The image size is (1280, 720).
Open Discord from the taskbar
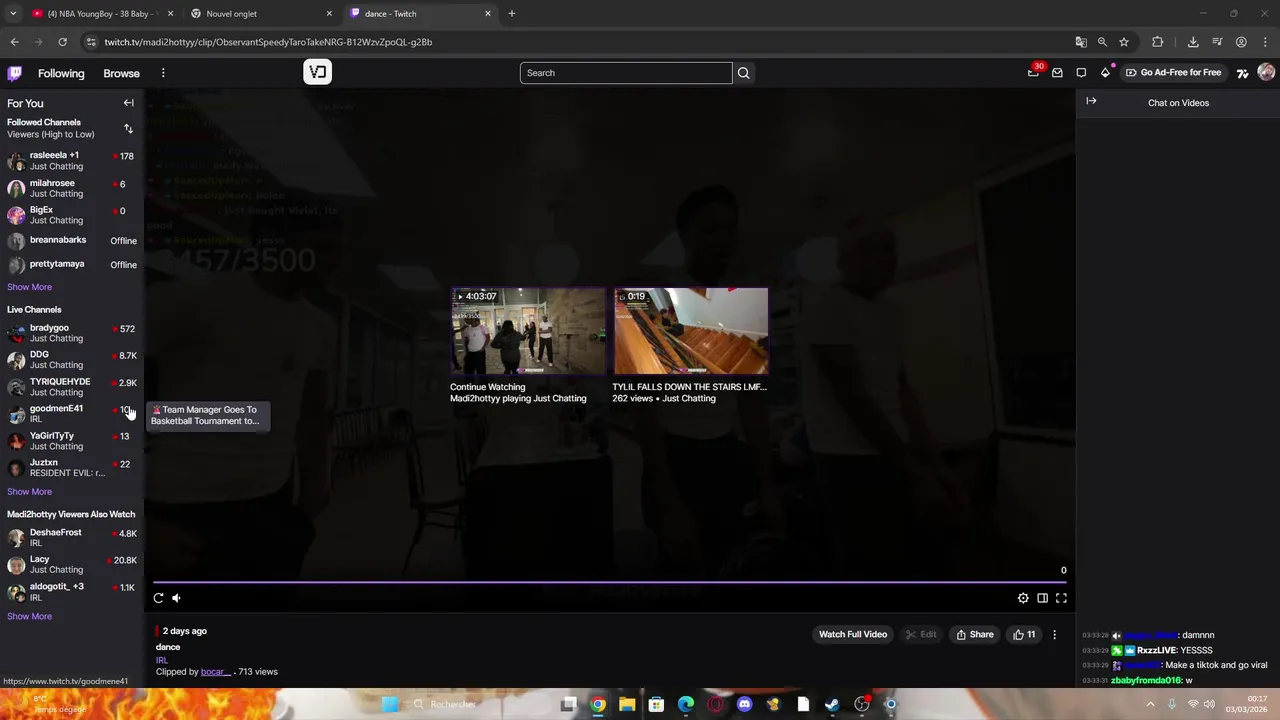point(744,704)
